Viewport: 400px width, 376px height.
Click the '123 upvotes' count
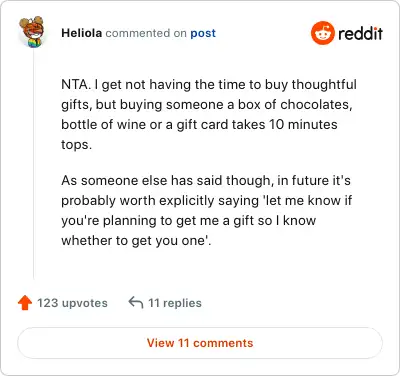pos(72,303)
